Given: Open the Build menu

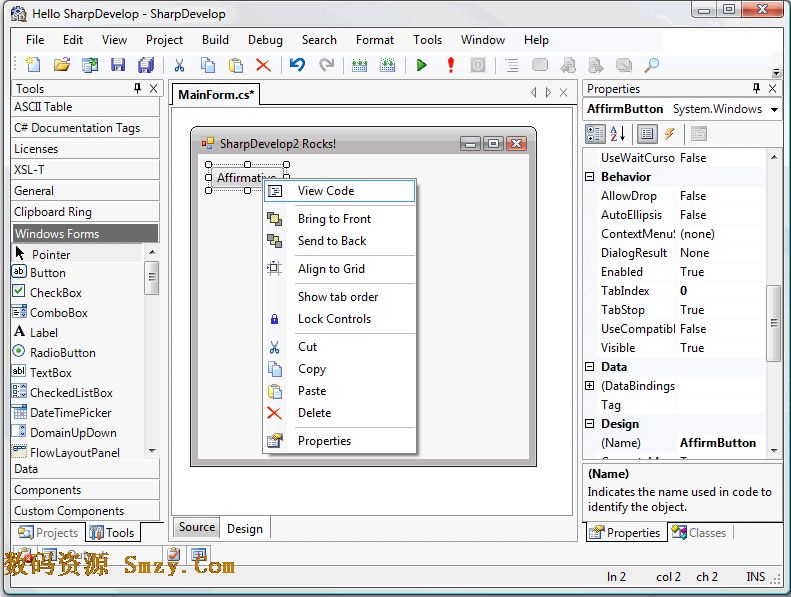Looking at the screenshot, I should pyautogui.click(x=215, y=40).
